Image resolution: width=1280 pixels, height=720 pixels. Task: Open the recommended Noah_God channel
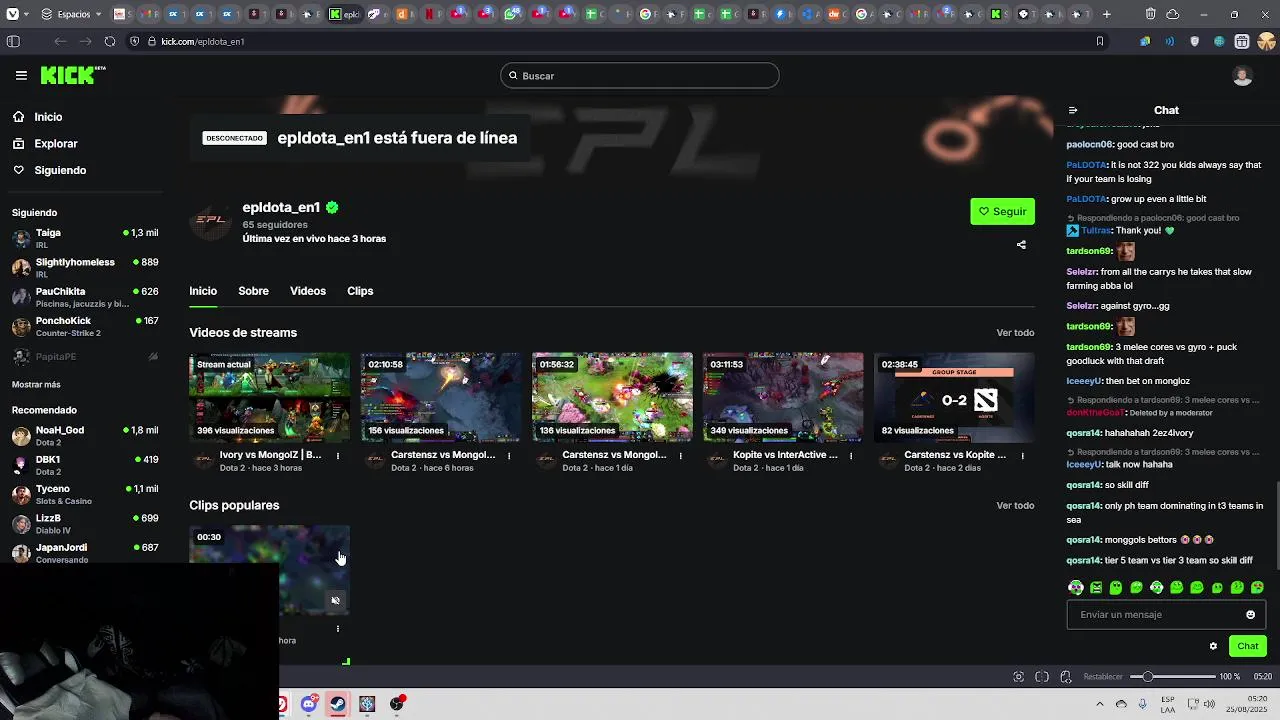(x=85, y=435)
